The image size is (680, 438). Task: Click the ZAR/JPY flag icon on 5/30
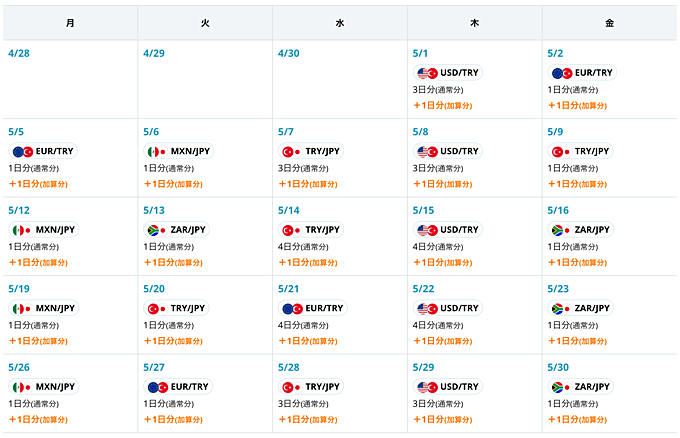coord(561,386)
